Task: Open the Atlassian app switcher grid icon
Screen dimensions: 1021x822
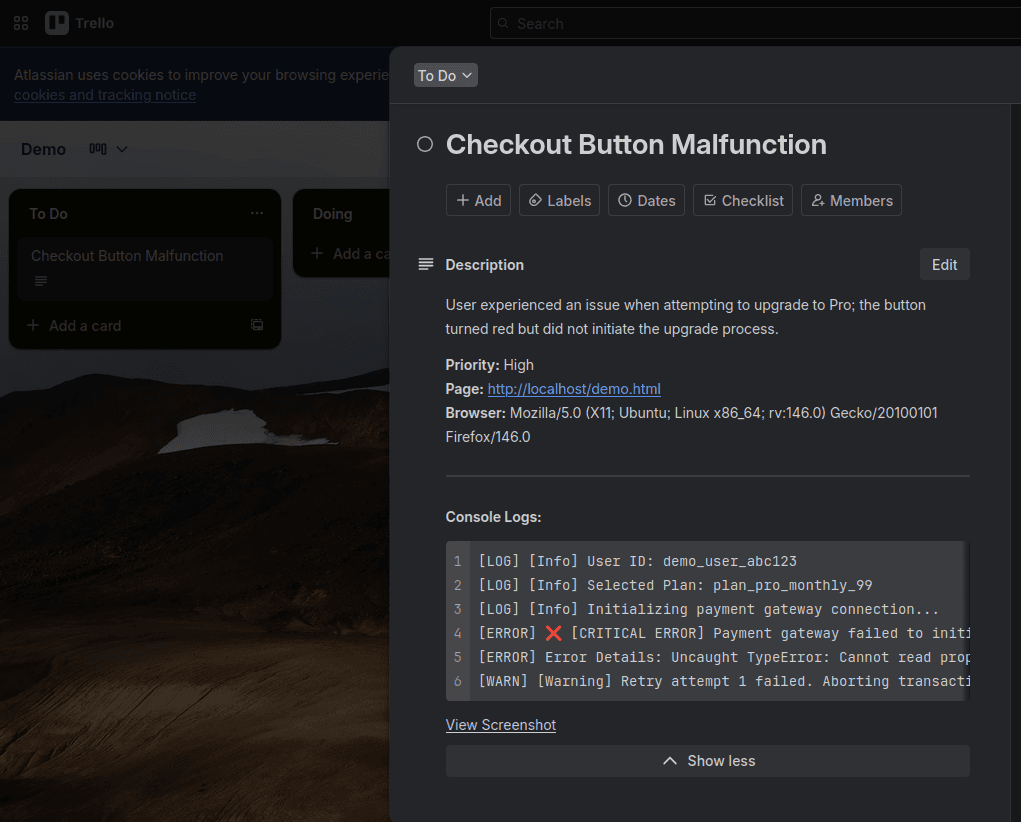Action: point(20,22)
